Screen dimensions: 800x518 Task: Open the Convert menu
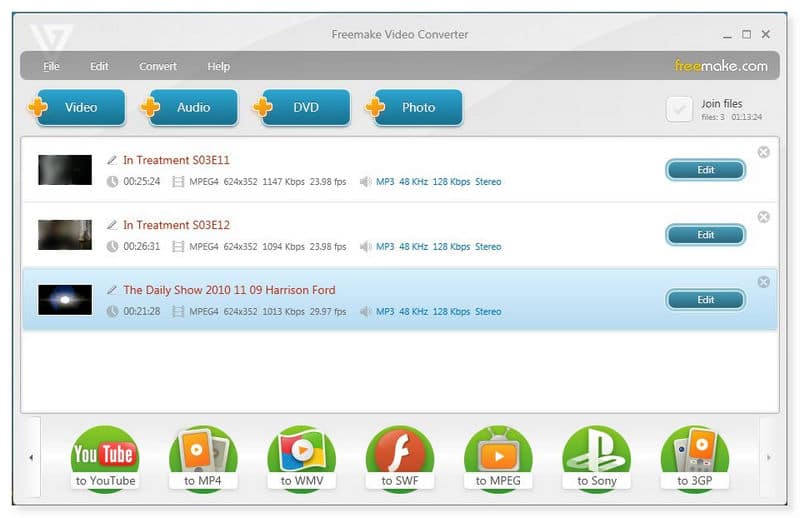point(158,66)
